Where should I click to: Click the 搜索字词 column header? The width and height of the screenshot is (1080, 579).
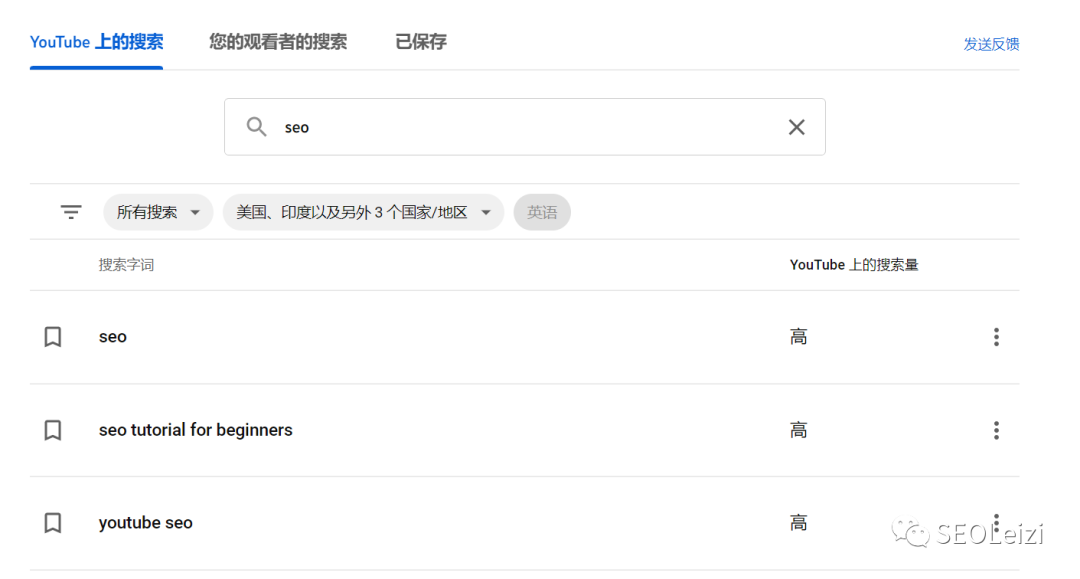[x=126, y=265]
